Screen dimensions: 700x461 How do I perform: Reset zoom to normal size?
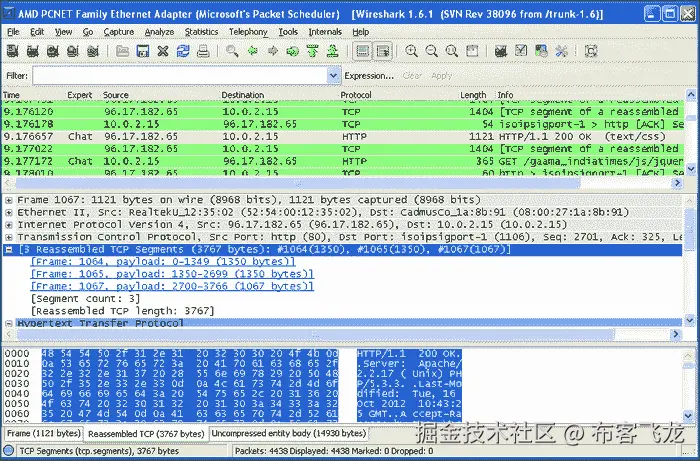(x=451, y=51)
